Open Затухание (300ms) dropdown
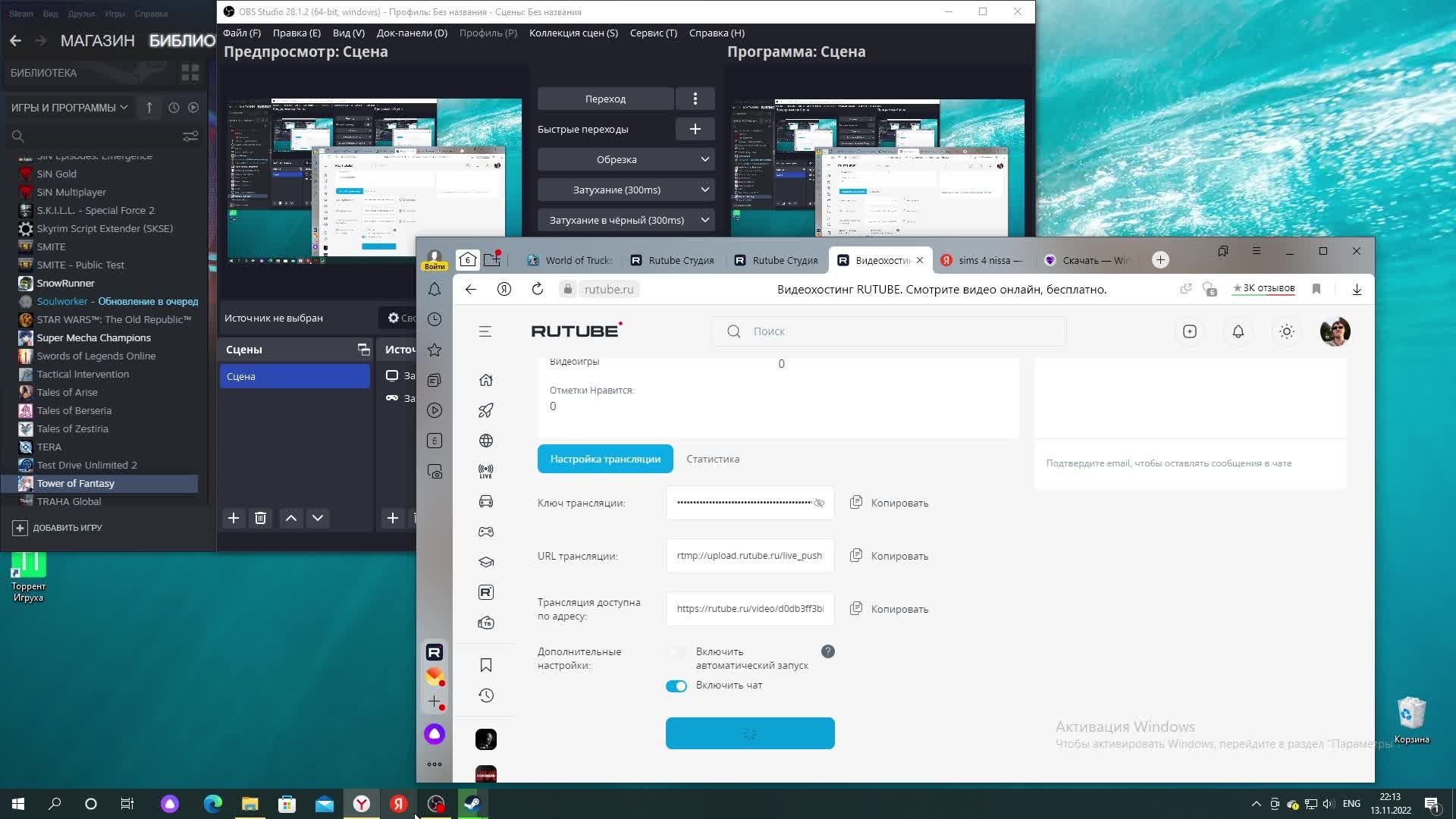The image size is (1456, 819). pyautogui.click(x=626, y=190)
